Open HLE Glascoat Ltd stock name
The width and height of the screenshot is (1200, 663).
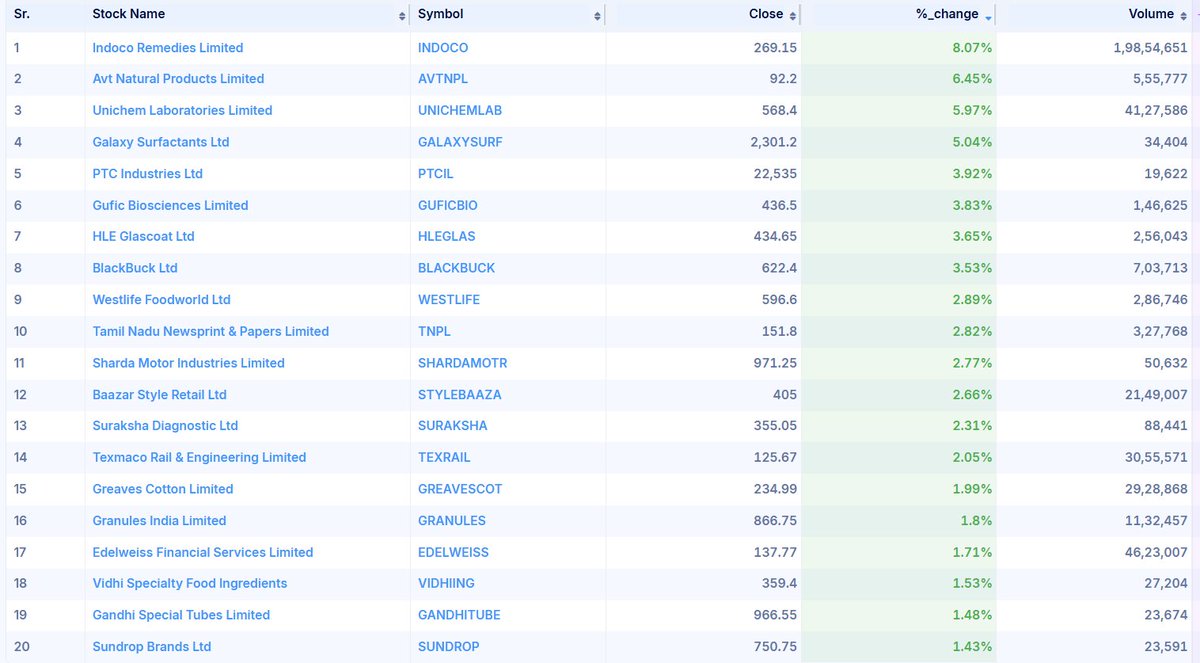[x=143, y=236]
